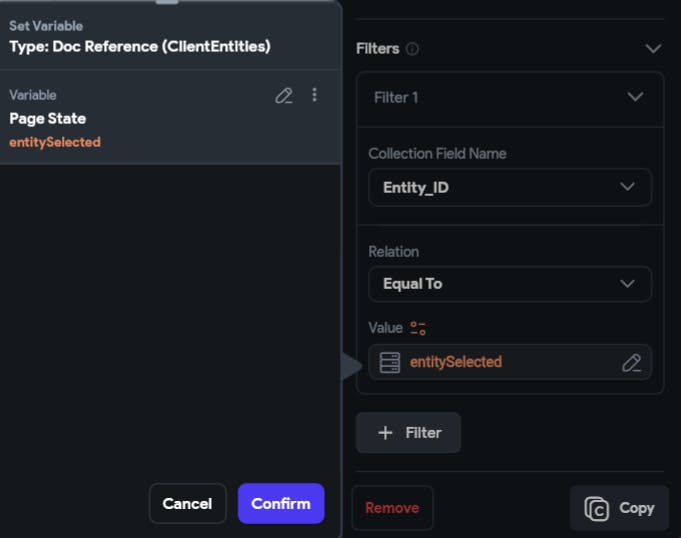
Task: Click the orange settings icon beside the Value label
Action: [418, 328]
